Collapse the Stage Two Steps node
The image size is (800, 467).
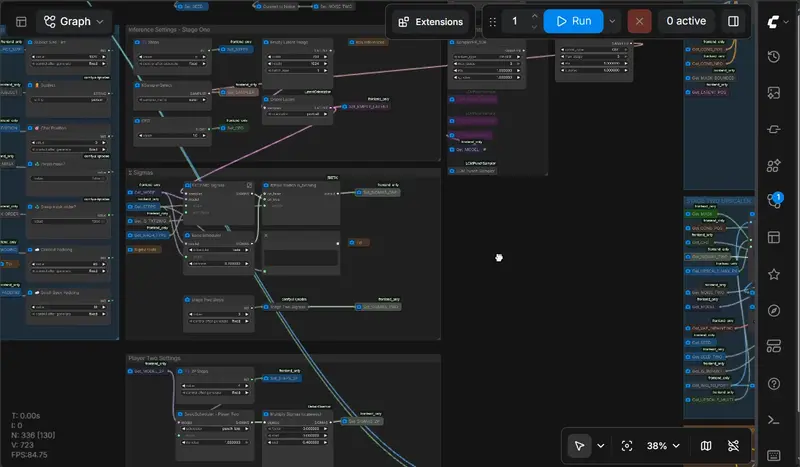pyautogui.click(x=188, y=300)
